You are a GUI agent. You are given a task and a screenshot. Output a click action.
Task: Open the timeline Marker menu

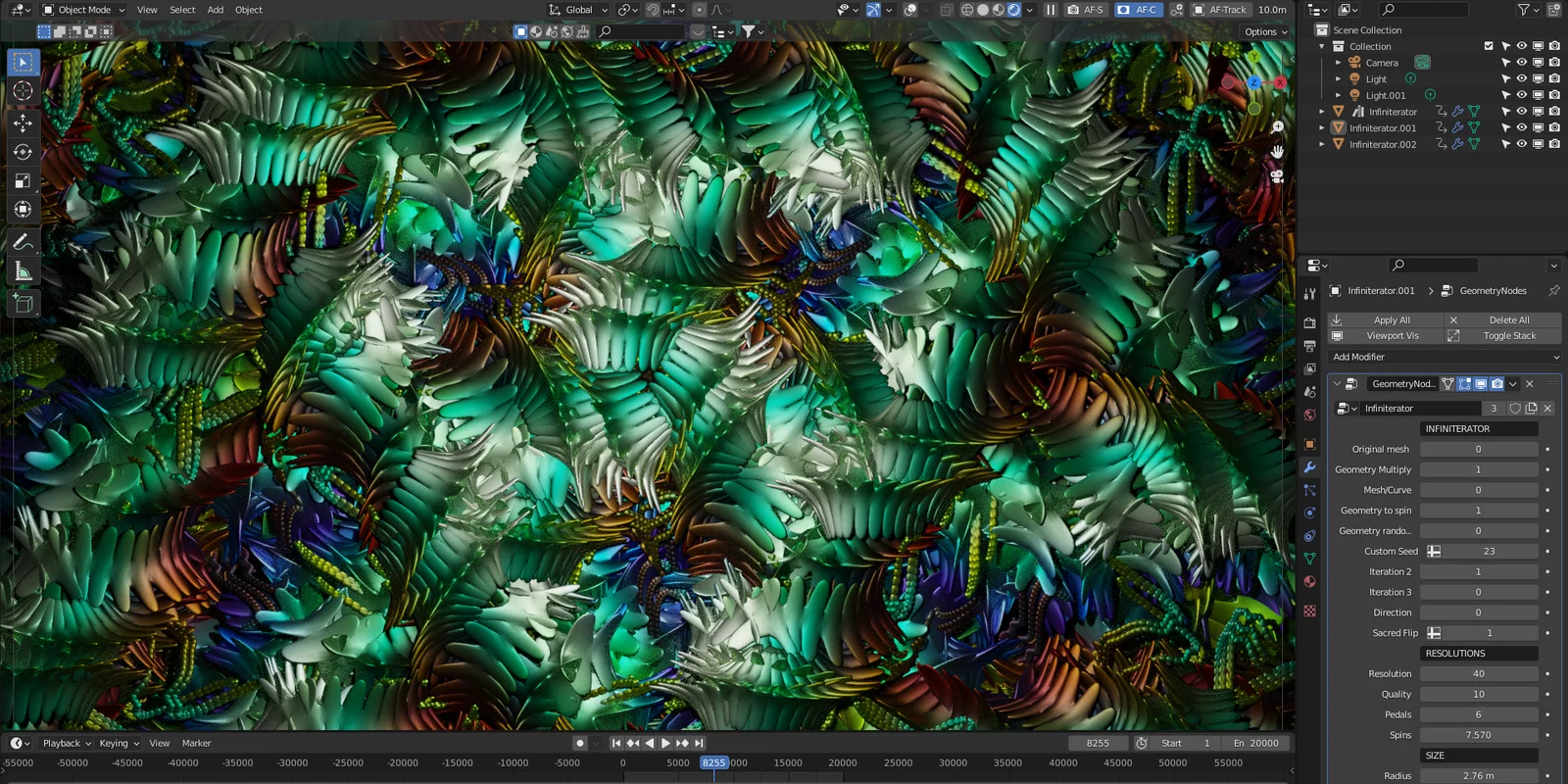(196, 744)
